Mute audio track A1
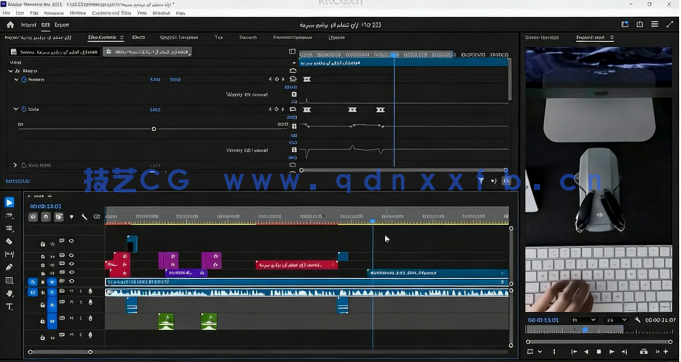Image resolution: width=681 pixels, height=362 pixels. [x=72, y=291]
